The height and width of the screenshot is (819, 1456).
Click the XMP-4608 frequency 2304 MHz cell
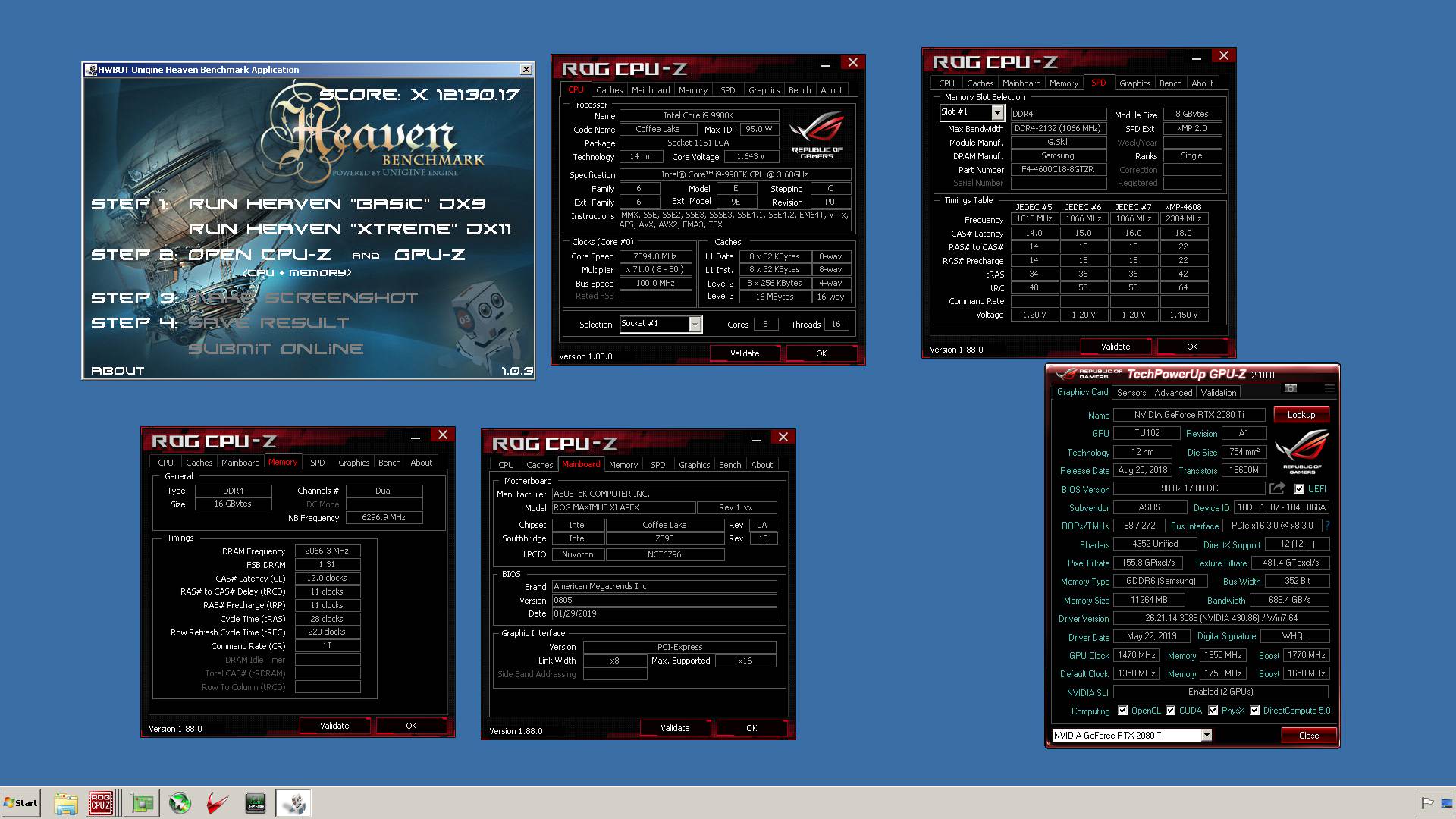(1183, 218)
